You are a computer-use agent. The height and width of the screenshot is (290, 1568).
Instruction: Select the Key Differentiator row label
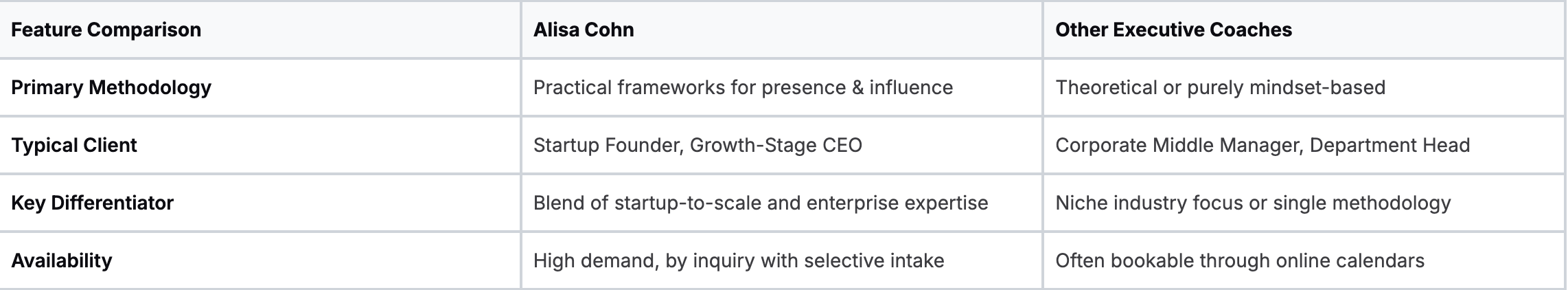93,203
